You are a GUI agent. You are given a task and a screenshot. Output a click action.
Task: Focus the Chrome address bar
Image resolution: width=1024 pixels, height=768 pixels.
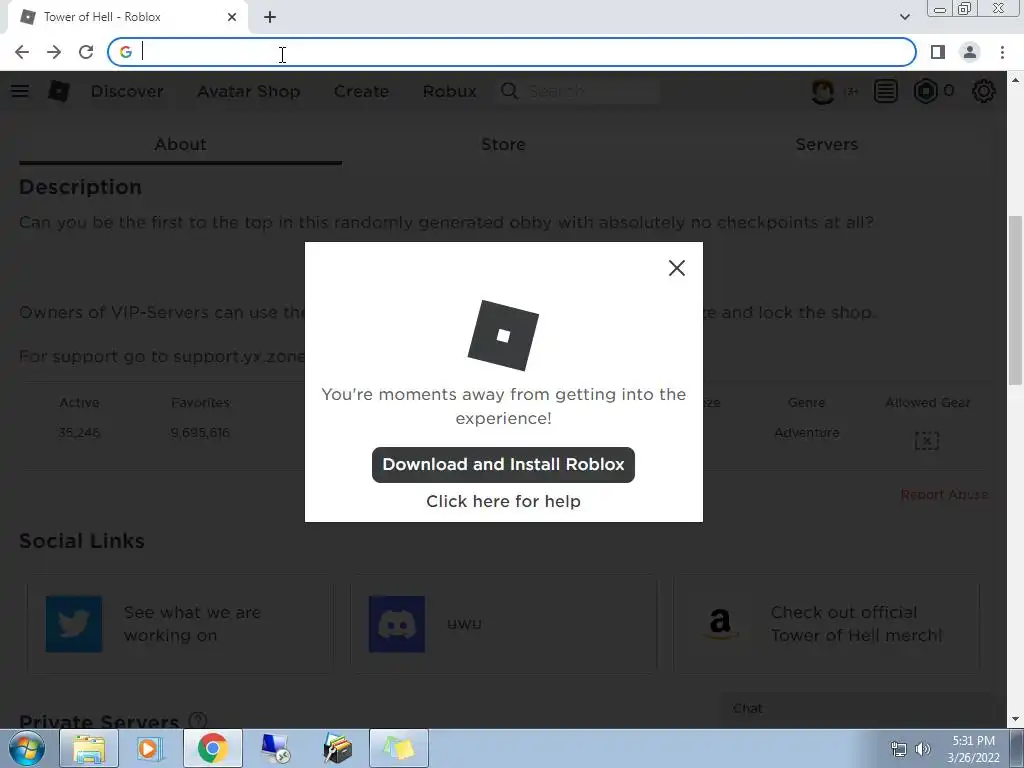(x=512, y=52)
